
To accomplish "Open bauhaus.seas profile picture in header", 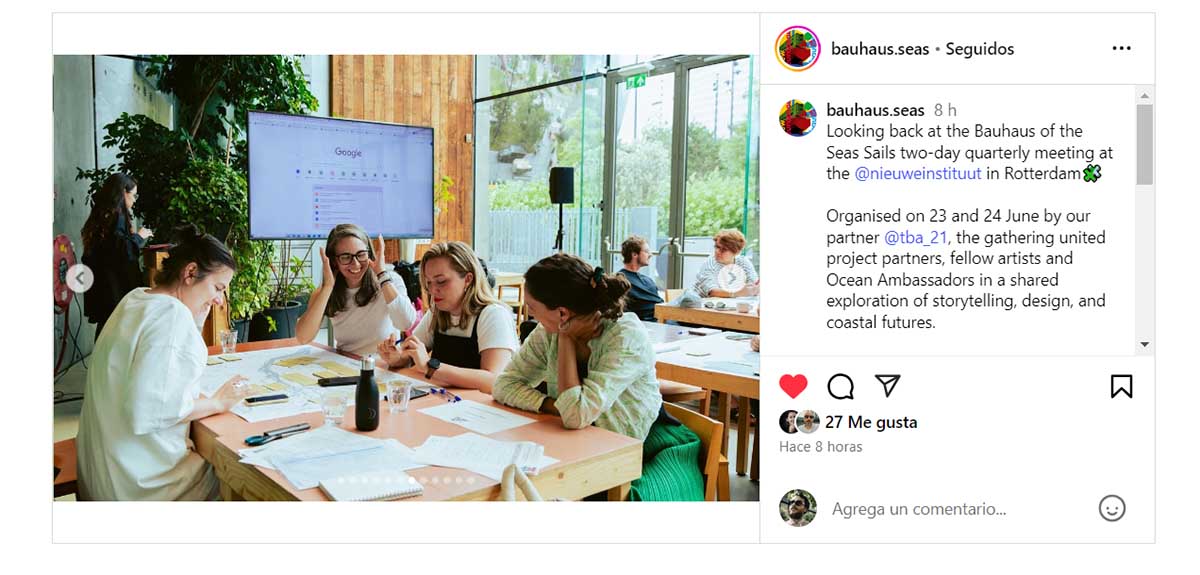I will click(x=797, y=49).
